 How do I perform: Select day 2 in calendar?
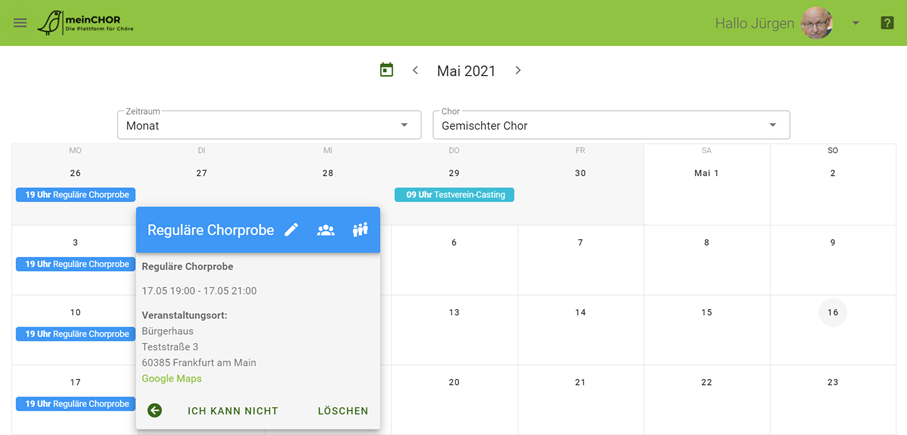tap(832, 174)
